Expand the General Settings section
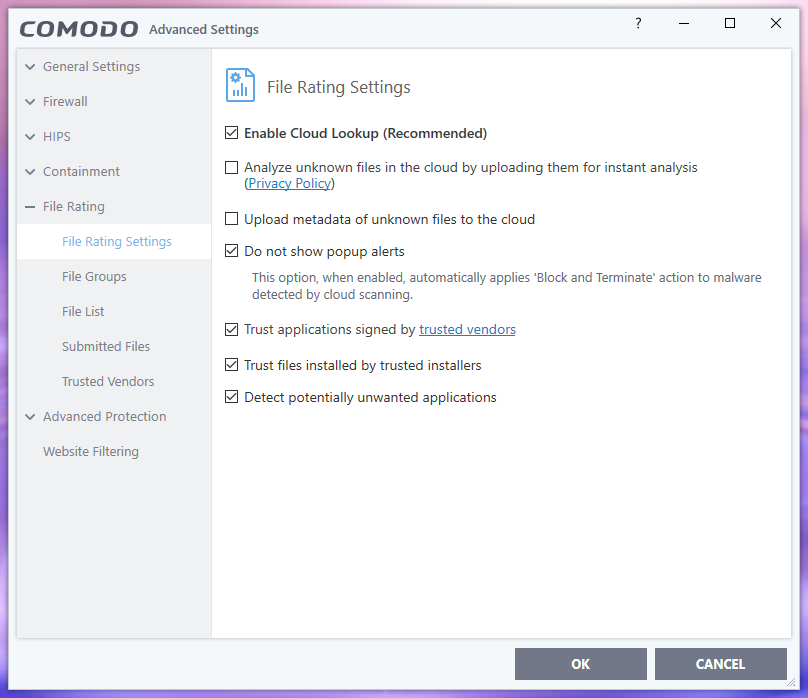This screenshot has width=808, height=698. [x=30, y=67]
